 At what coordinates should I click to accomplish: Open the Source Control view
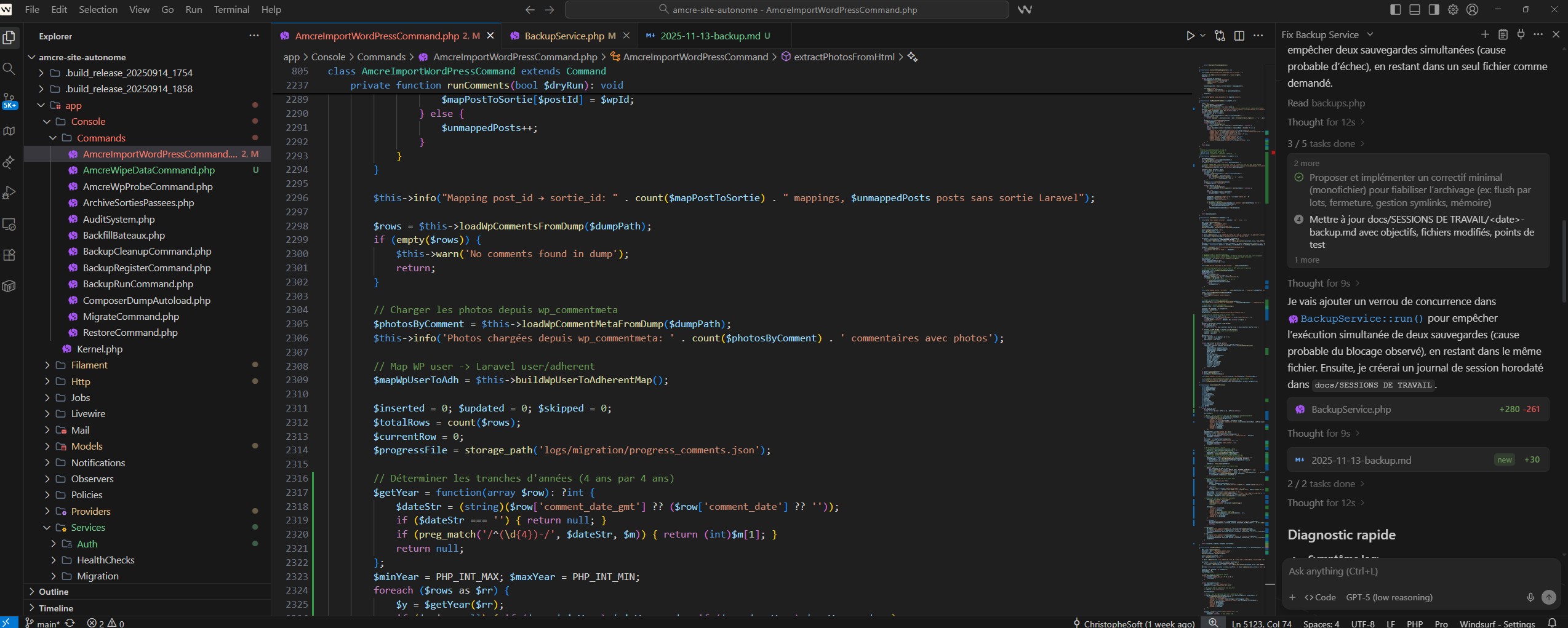coord(9,100)
